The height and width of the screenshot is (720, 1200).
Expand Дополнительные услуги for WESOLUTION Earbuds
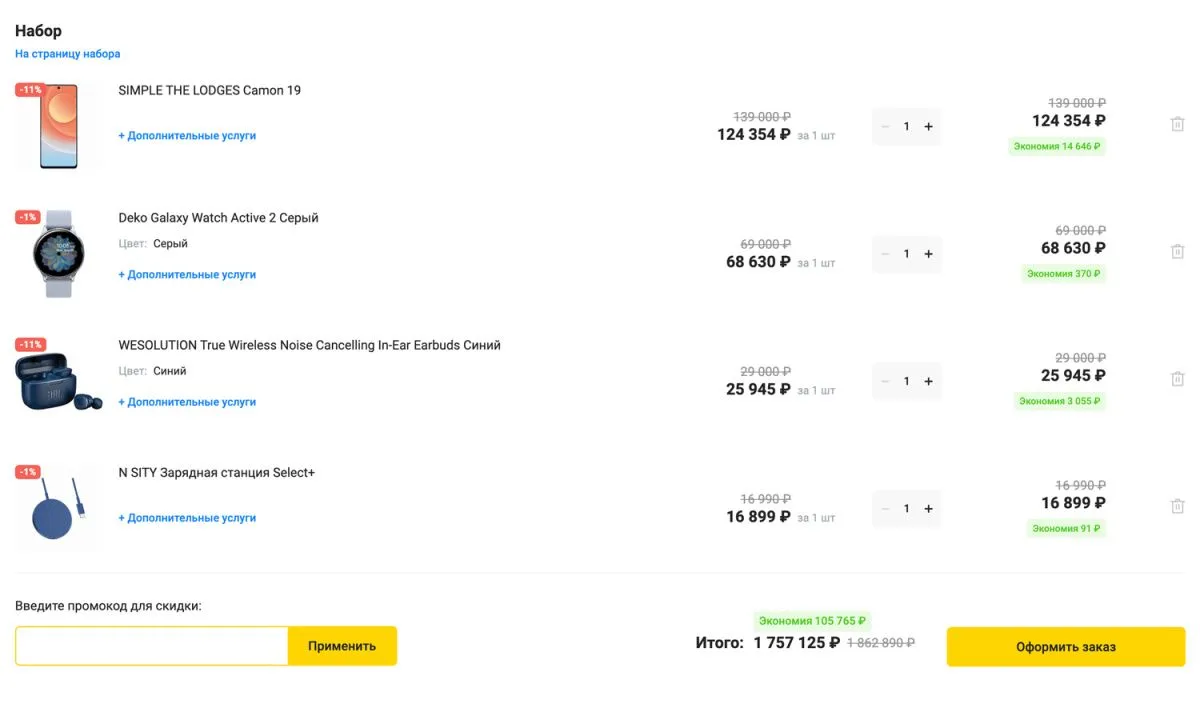click(187, 402)
